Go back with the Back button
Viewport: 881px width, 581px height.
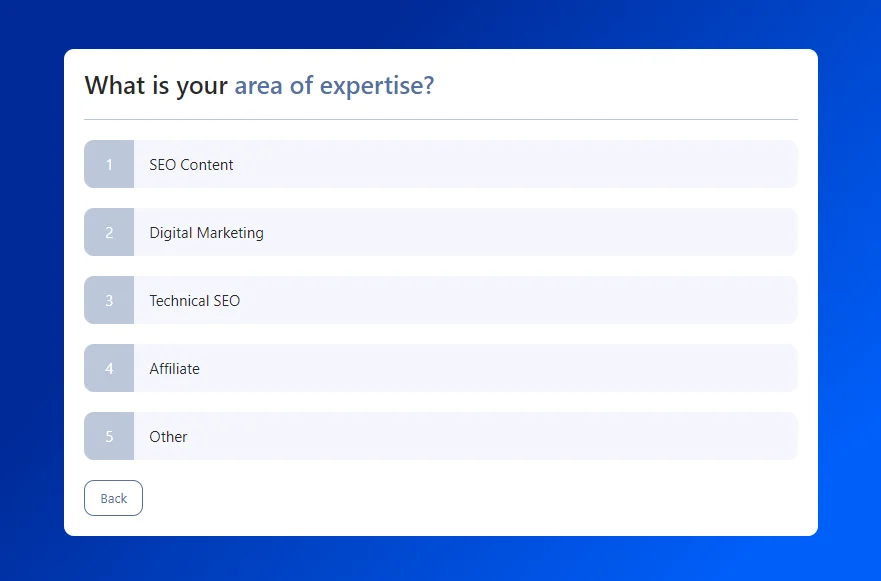[113, 498]
